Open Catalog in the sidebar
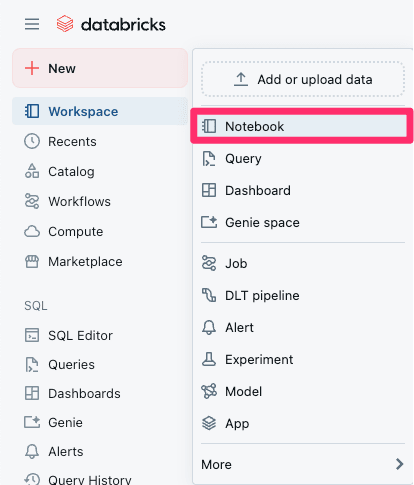The image size is (414, 485). [100, 171]
